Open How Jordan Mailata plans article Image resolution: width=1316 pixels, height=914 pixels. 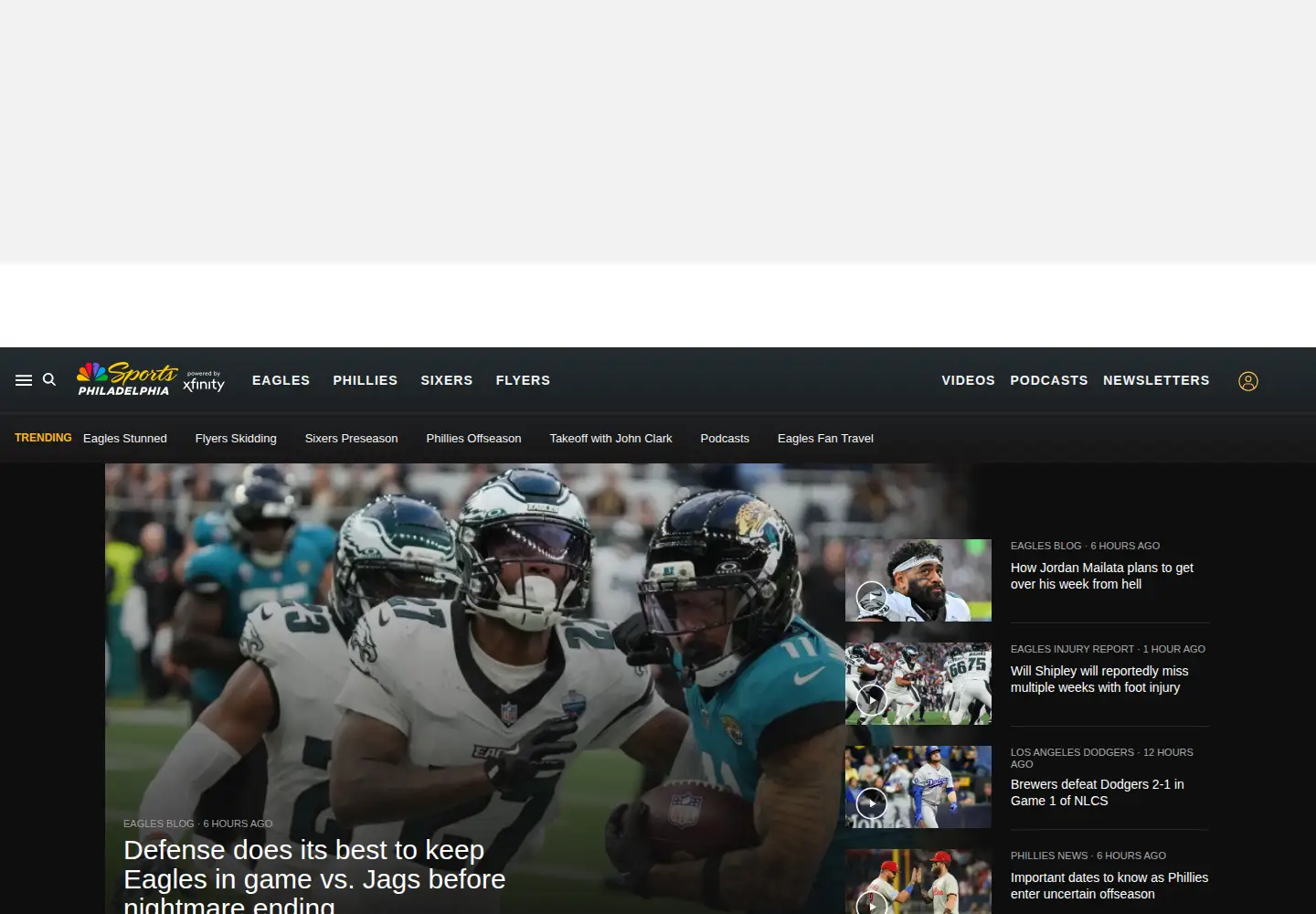click(x=1102, y=576)
